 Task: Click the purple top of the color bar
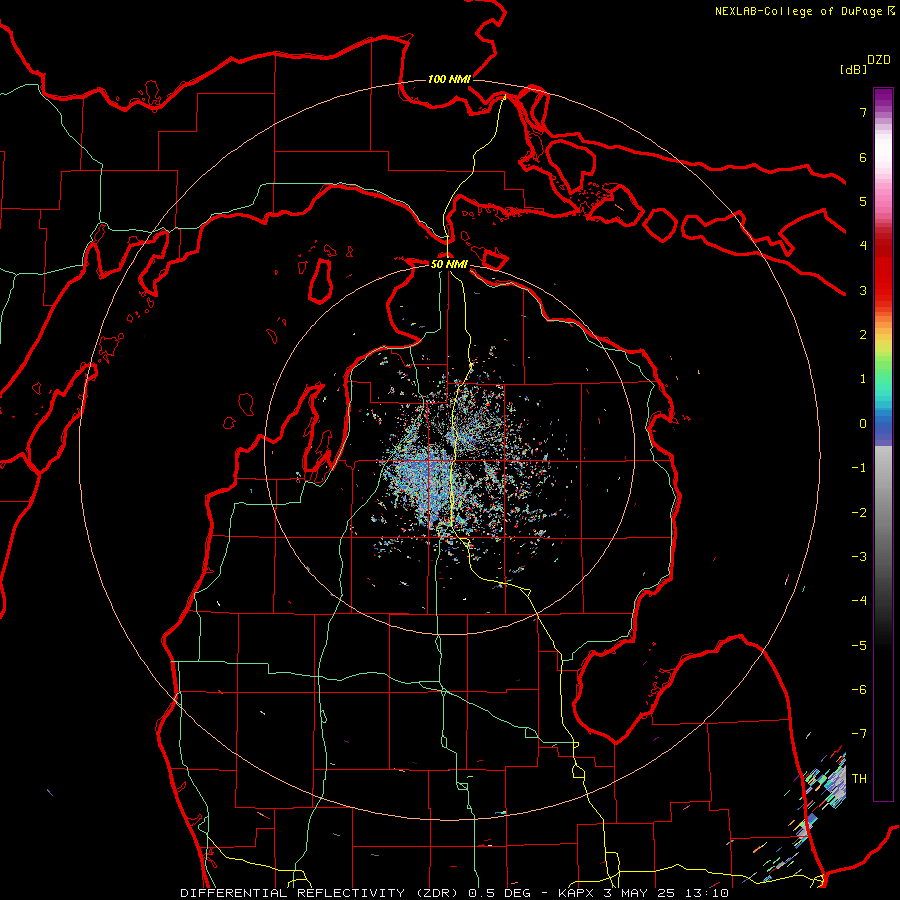point(883,99)
